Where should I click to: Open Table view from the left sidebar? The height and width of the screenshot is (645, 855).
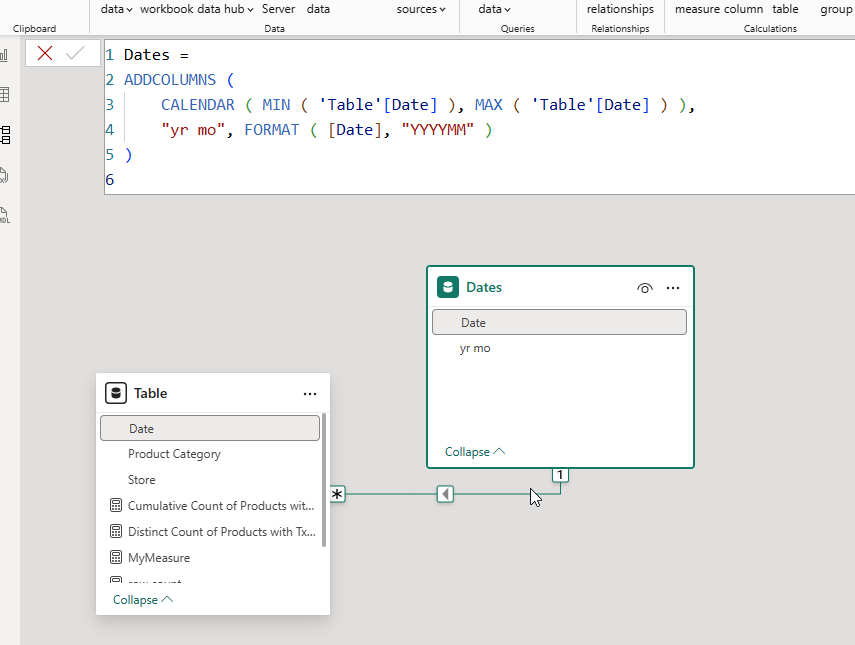click(4, 95)
